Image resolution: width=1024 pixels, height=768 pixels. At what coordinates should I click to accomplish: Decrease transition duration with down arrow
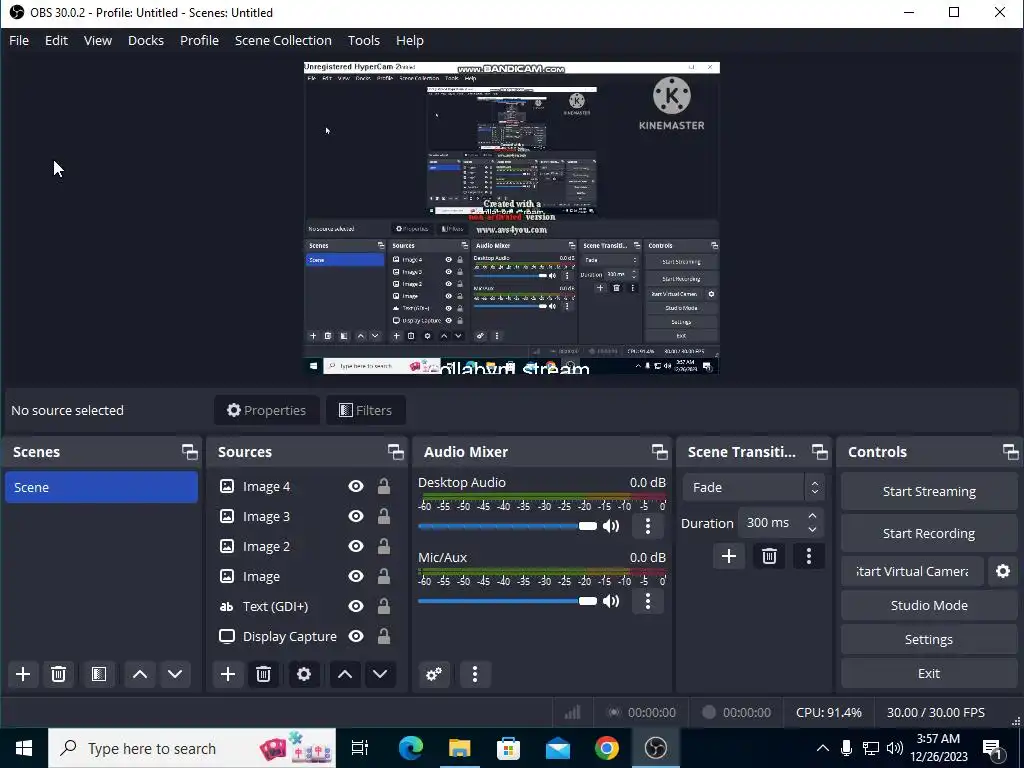click(x=812, y=530)
